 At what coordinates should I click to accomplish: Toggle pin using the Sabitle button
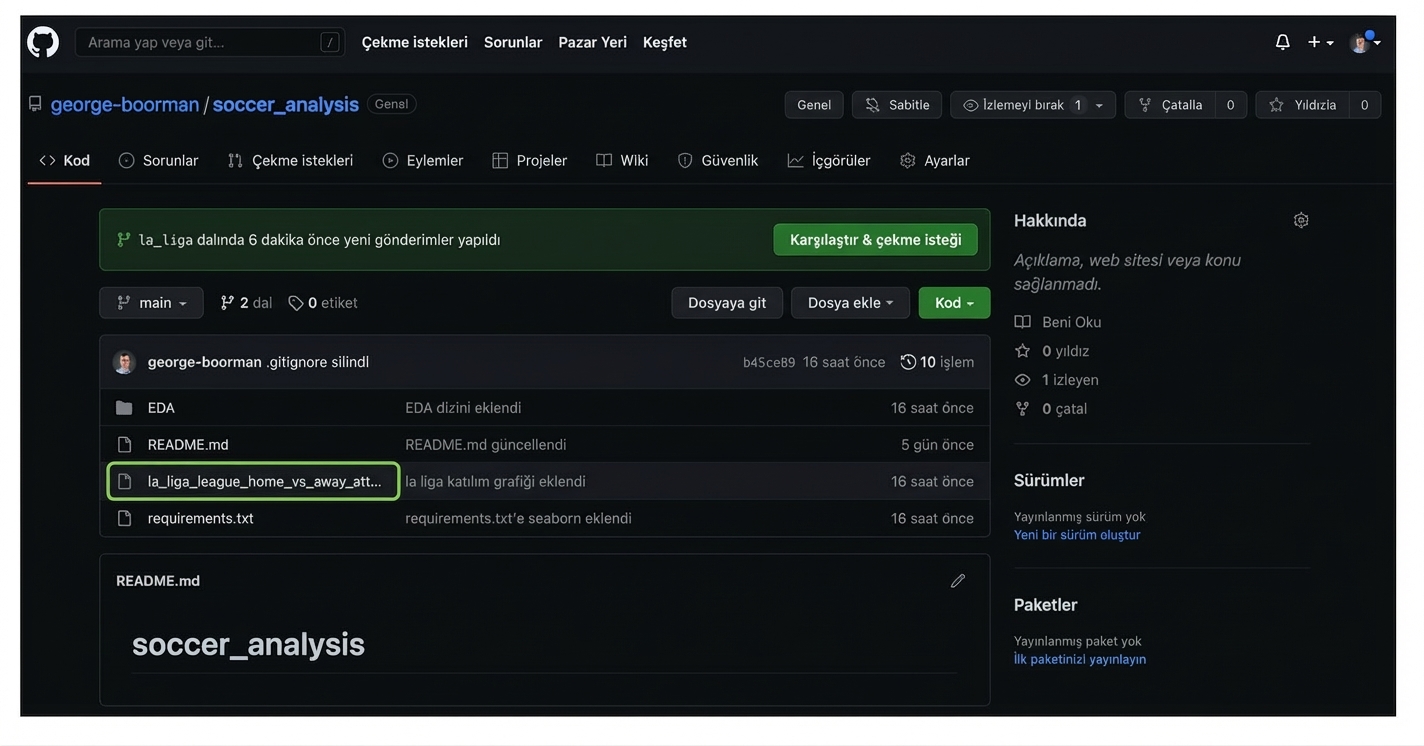[x=897, y=105]
